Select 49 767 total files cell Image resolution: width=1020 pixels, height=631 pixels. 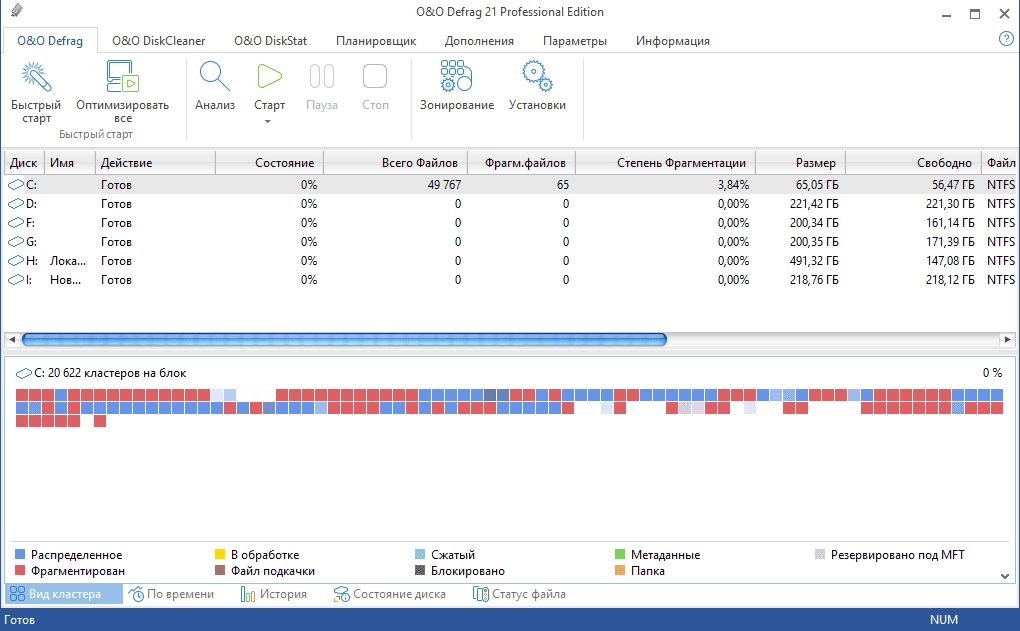[x=444, y=185]
